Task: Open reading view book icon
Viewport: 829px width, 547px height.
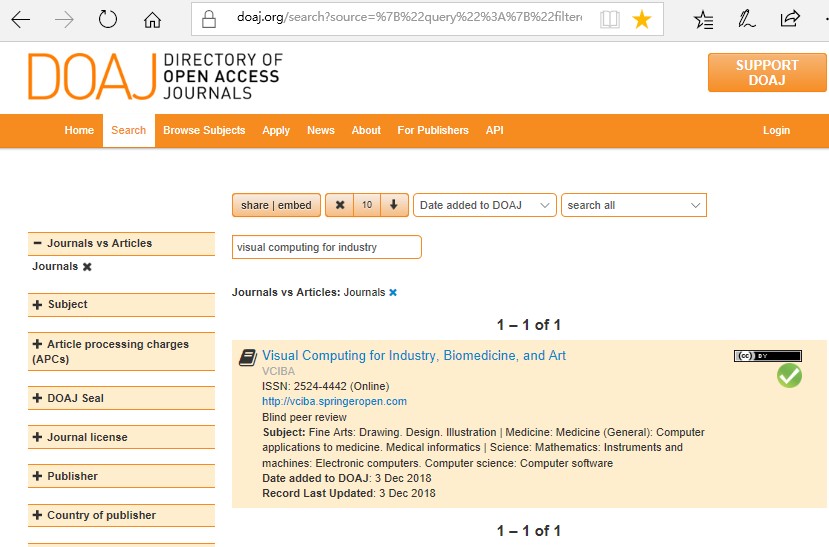Action: (610, 19)
